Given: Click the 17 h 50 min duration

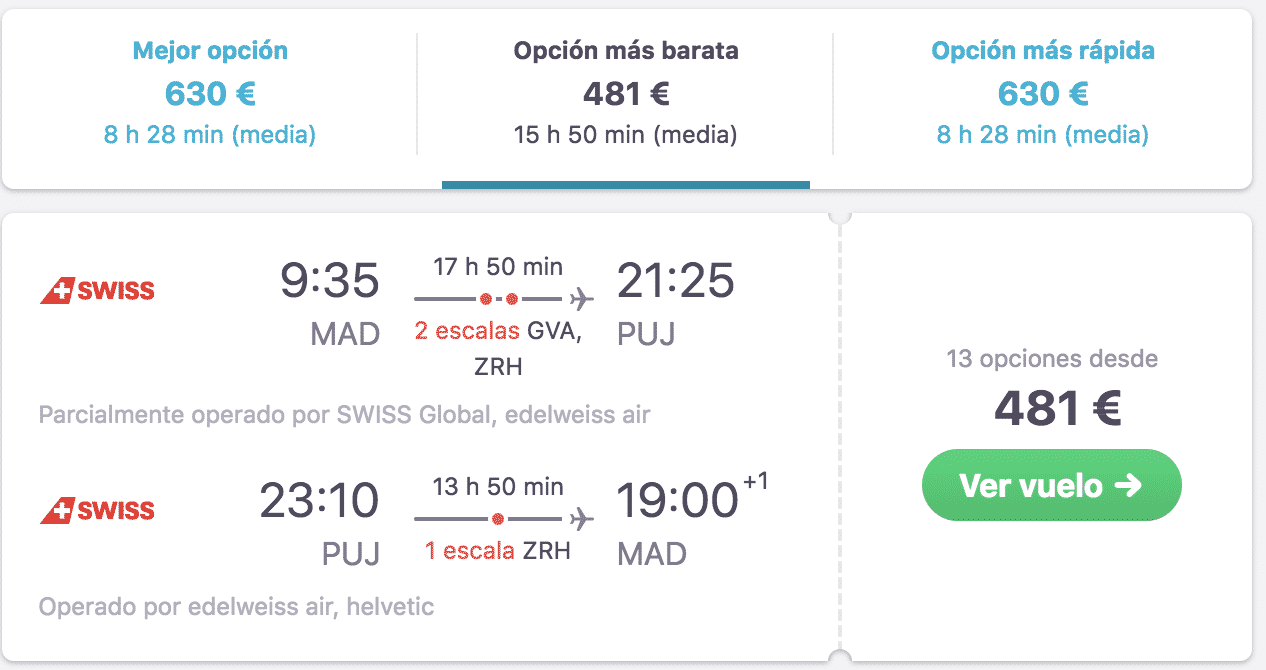Looking at the screenshot, I should (498, 266).
